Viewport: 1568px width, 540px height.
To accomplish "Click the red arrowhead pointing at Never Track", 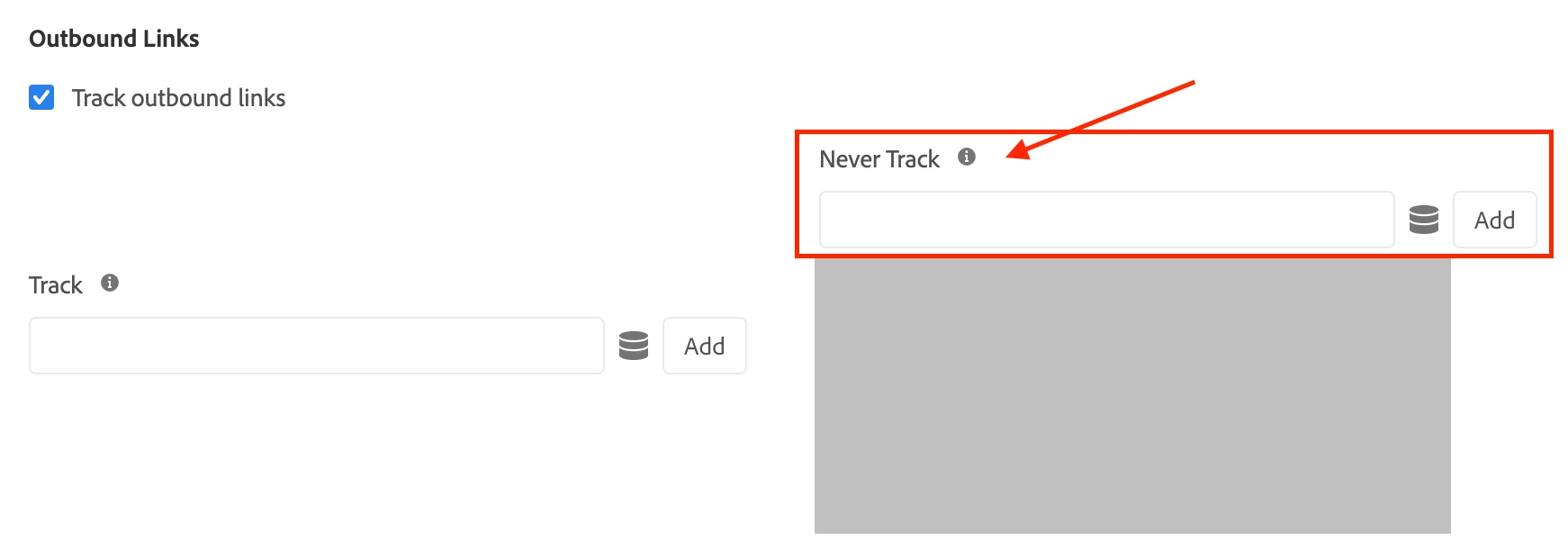I will [1020, 150].
